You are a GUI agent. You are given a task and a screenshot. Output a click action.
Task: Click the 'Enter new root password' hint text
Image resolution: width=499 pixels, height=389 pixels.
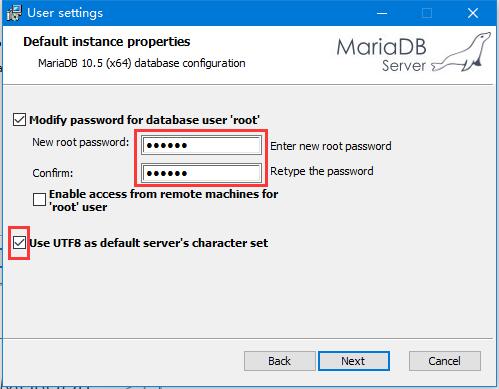pyautogui.click(x=331, y=146)
